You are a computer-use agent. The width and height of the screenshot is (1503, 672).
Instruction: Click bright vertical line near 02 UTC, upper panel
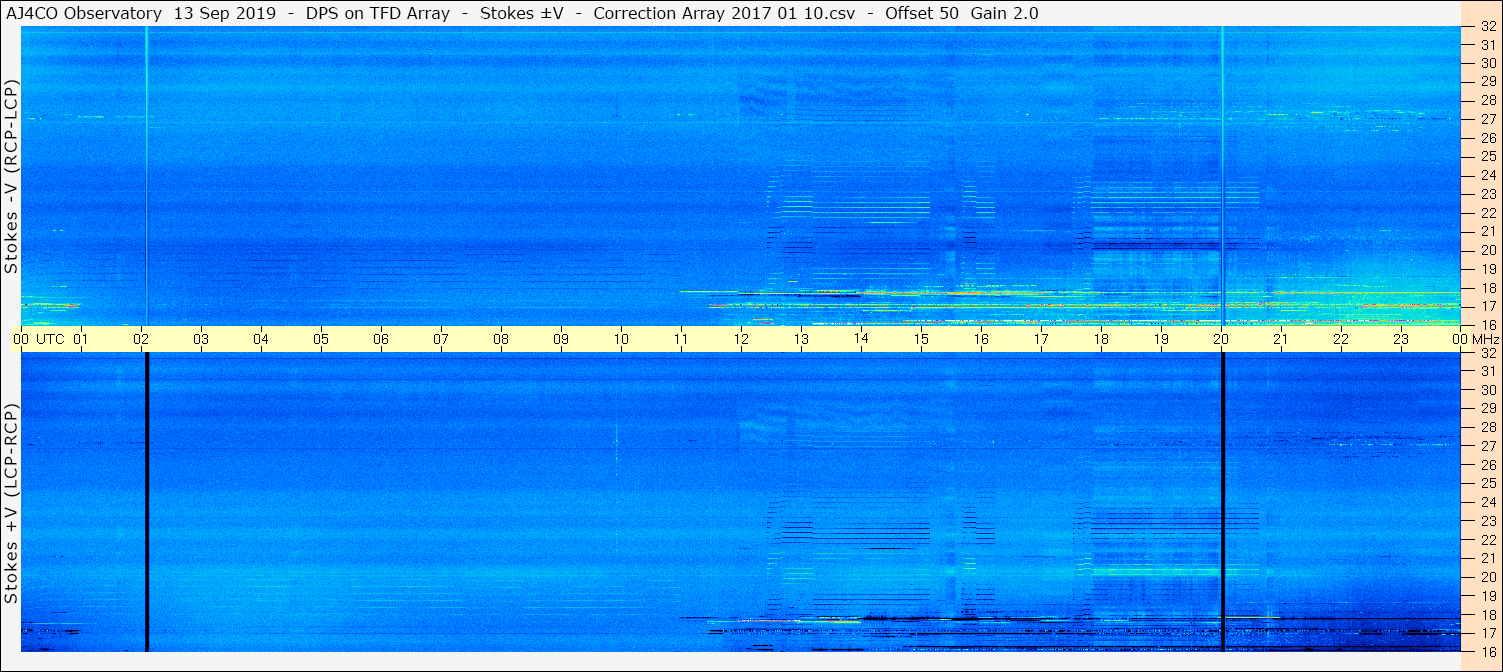pyautogui.click(x=147, y=176)
